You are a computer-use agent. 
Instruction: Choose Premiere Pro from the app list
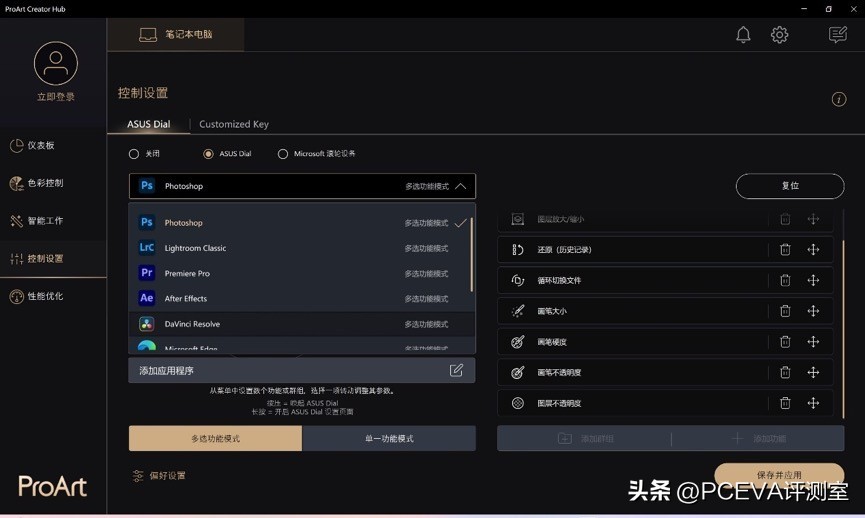point(302,274)
